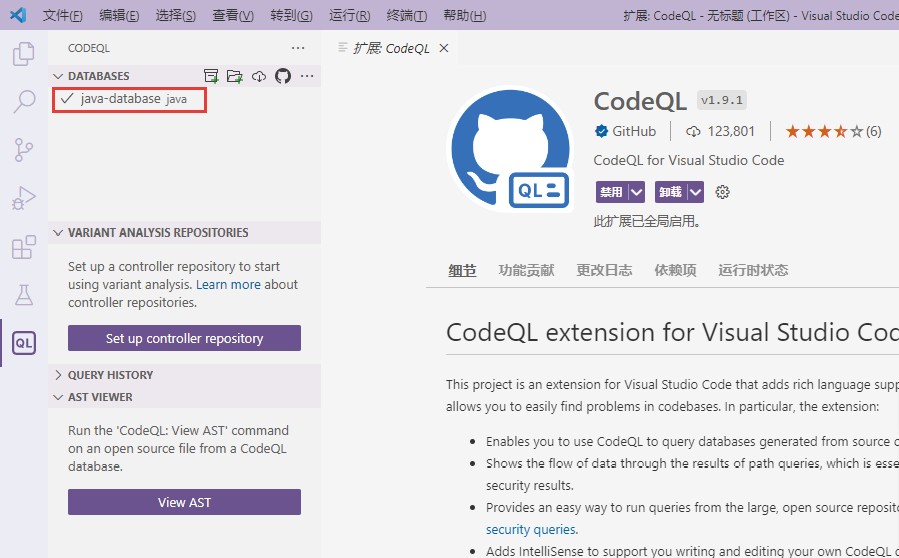Collapse the AST VIEWER section
Image resolution: width=899 pixels, height=558 pixels.
point(58,397)
